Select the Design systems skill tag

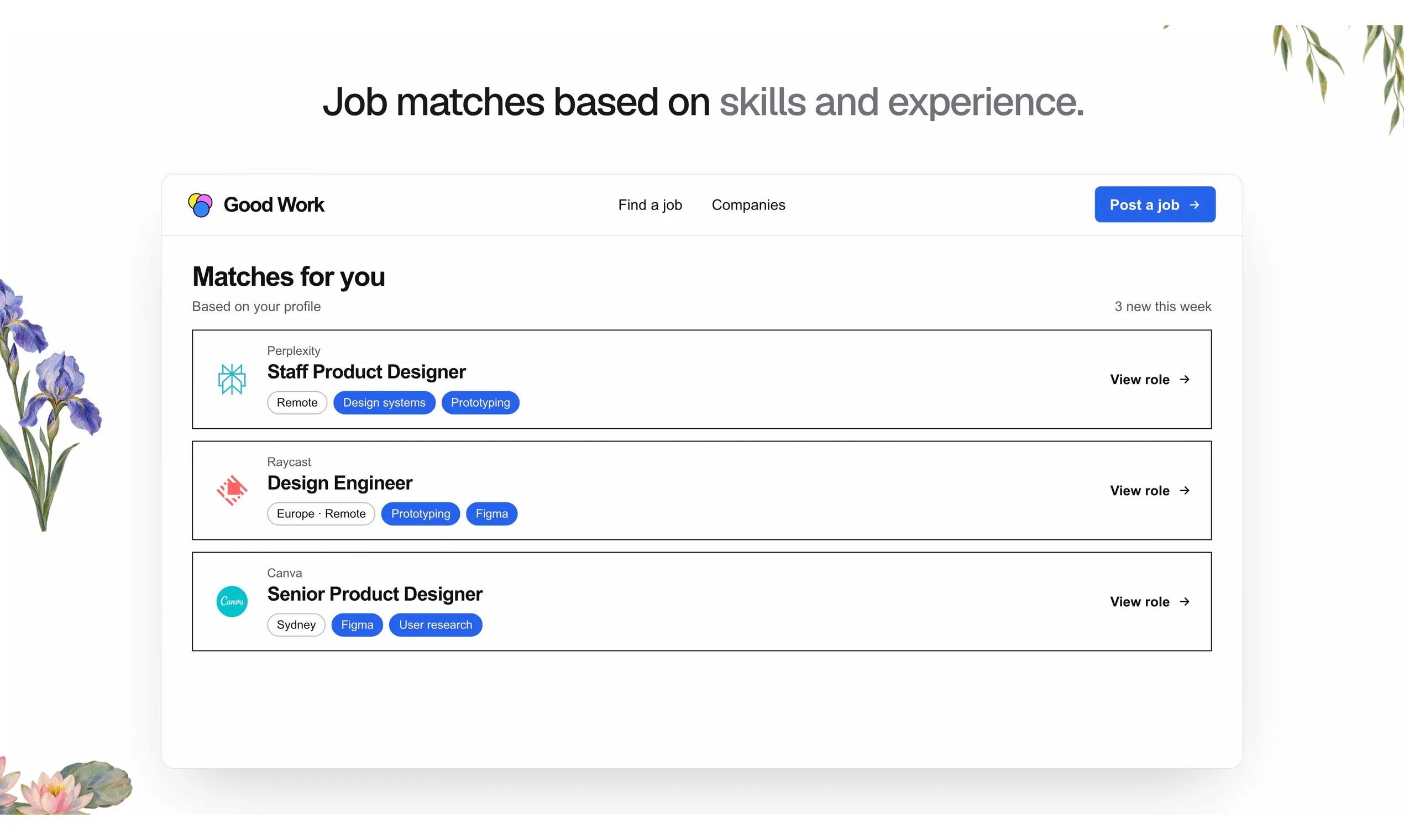[384, 402]
